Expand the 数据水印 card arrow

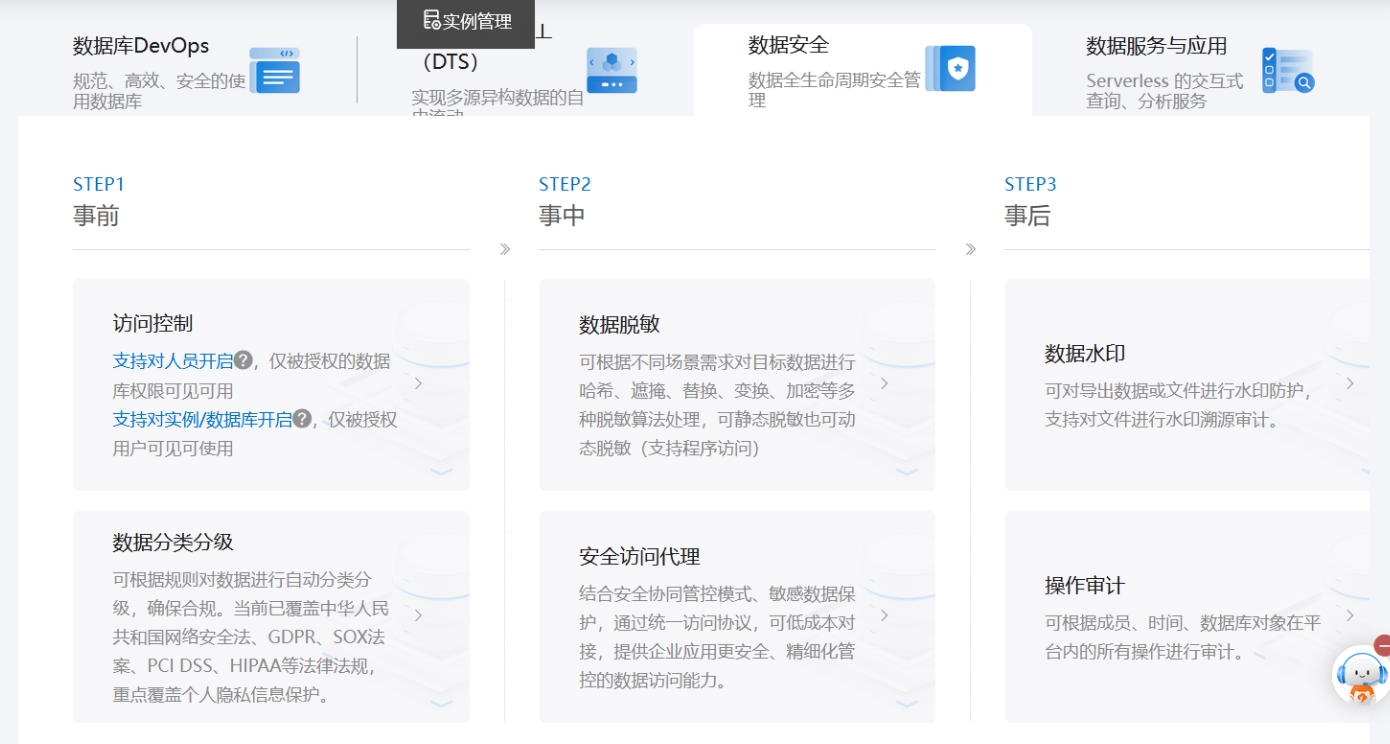pos(1350,383)
